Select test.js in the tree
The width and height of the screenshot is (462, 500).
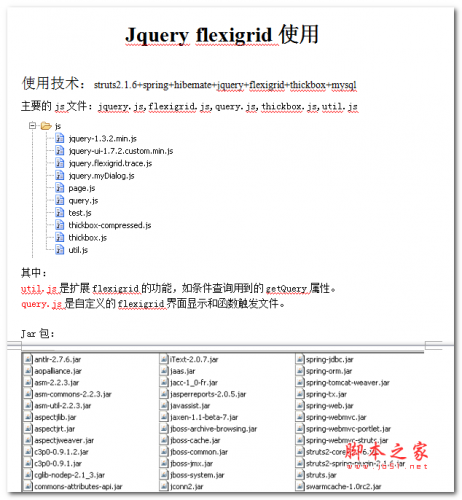pos(80,213)
